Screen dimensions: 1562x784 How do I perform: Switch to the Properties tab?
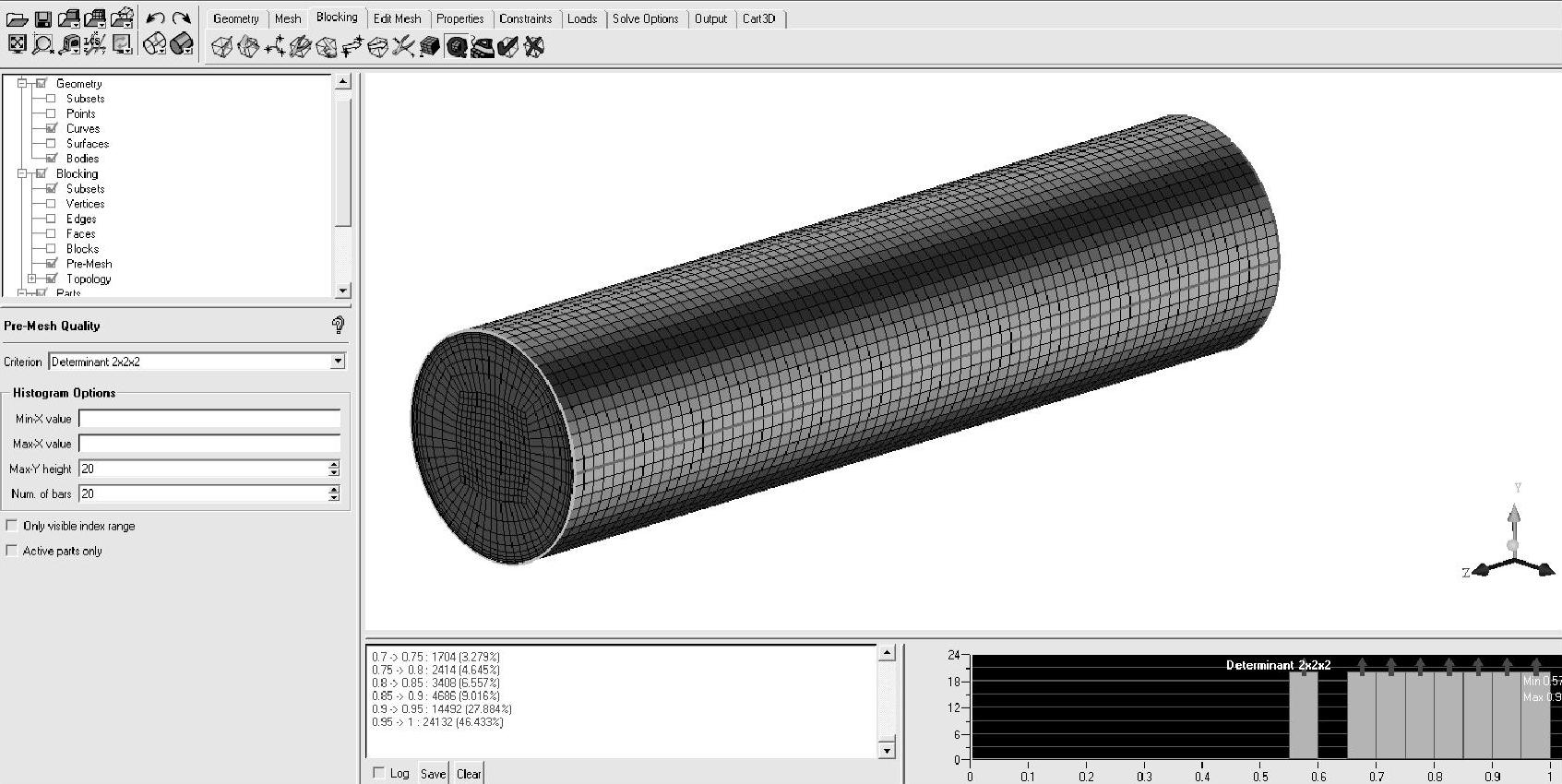pos(460,18)
